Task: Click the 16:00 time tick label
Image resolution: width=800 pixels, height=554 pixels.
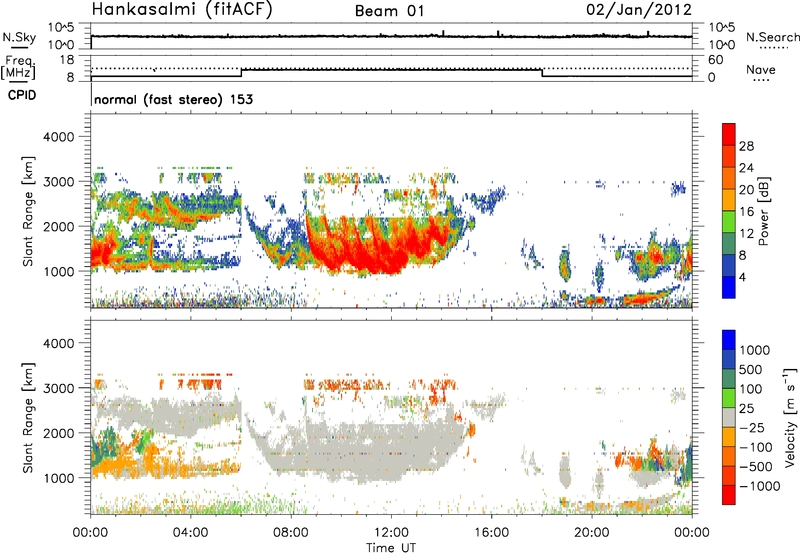Action: point(492,533)
